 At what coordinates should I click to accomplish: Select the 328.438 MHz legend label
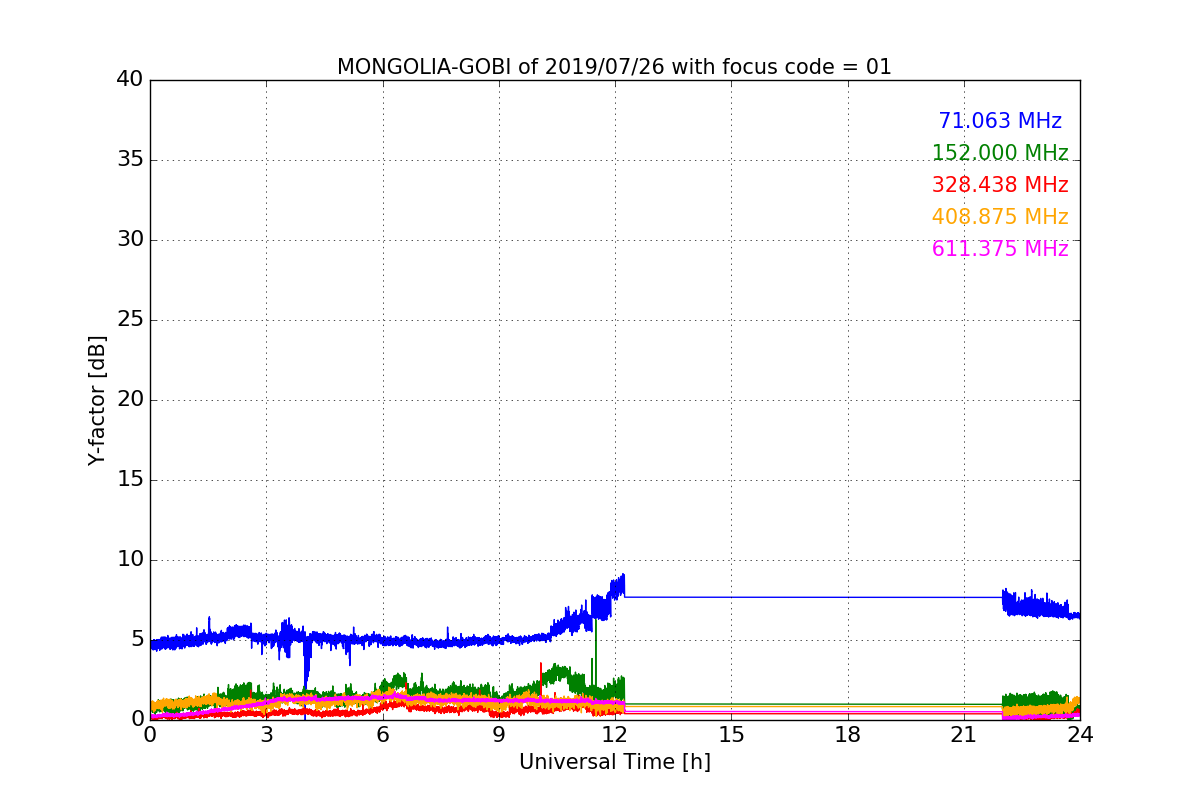pyautogui.click(x=1000, y=185)
